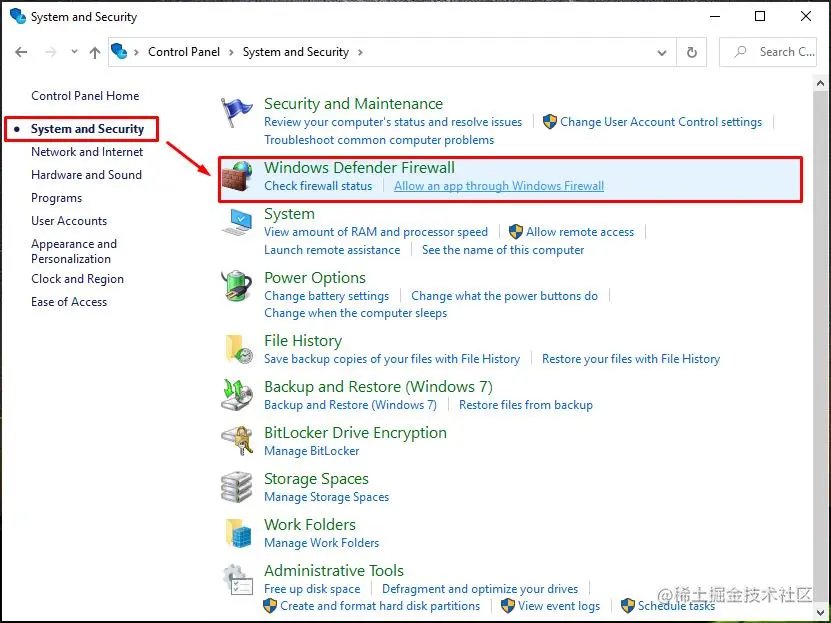Click Control Panel in the breadcrumb
831x623 pixels.
tap(184, 51)
